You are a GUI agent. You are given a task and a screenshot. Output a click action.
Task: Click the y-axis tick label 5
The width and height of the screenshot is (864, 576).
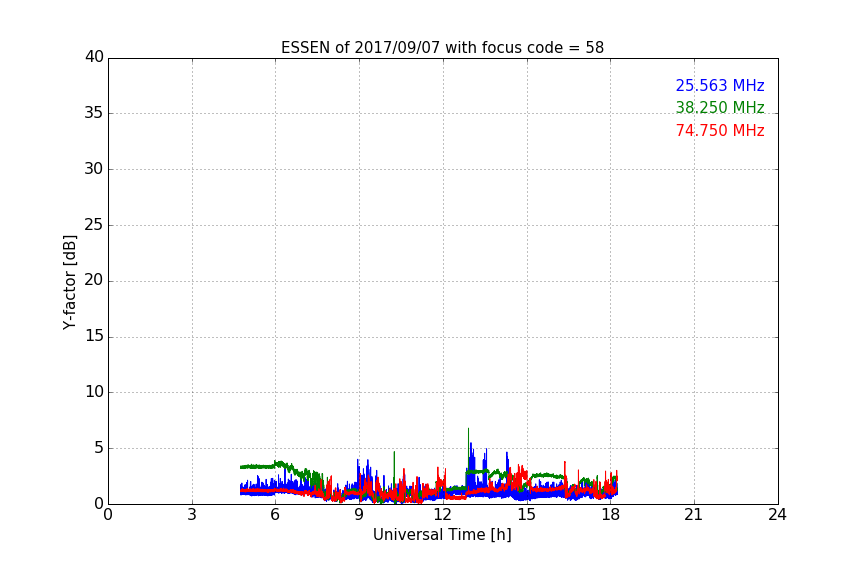tap(99, 448)
